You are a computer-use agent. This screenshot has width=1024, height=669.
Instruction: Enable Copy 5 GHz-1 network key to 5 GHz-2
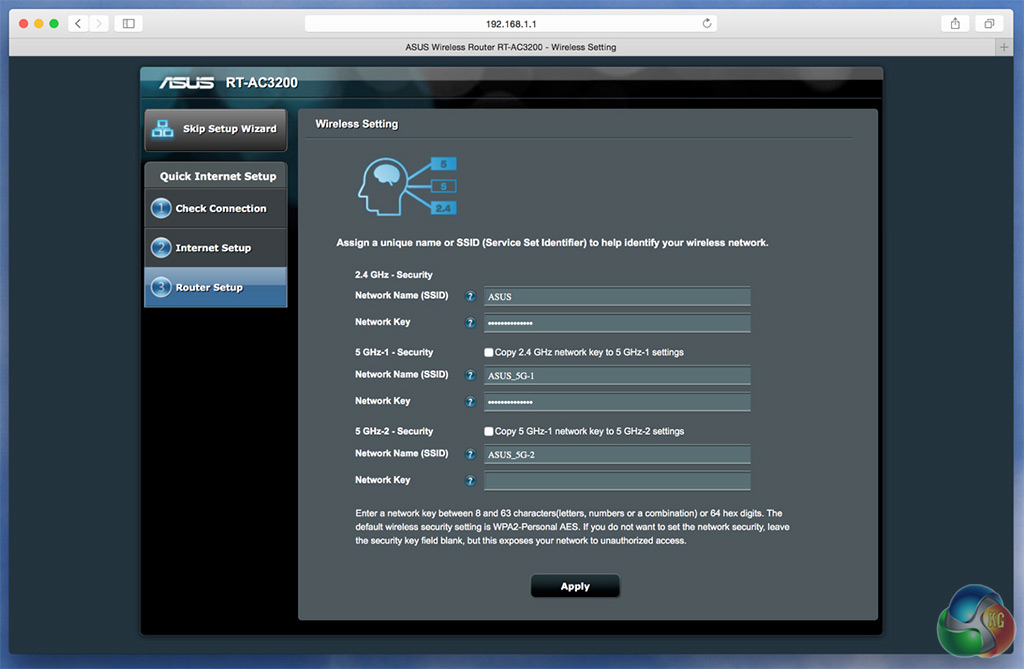(x=488, y=431)
